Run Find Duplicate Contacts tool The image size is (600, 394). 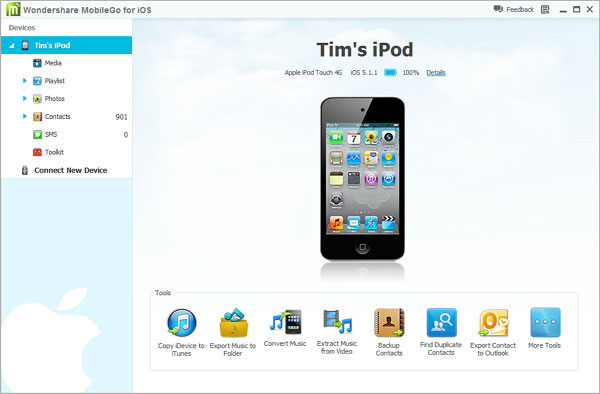click(x=441, y=333)
